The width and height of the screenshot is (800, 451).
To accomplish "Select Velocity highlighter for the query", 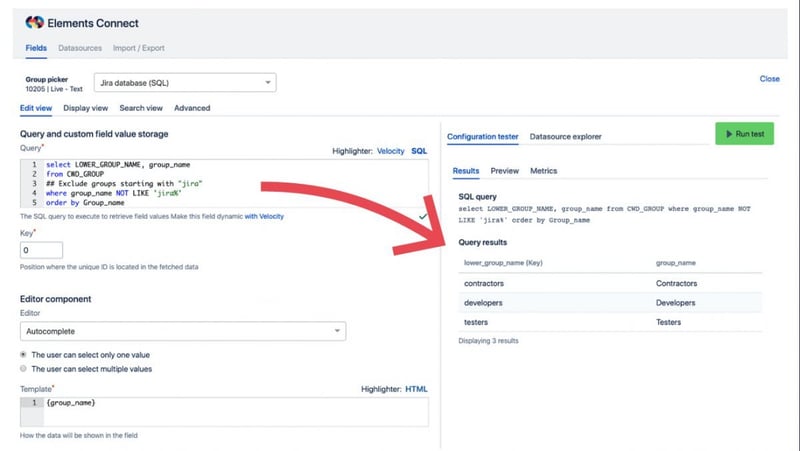I will click(x=390, y=151).
